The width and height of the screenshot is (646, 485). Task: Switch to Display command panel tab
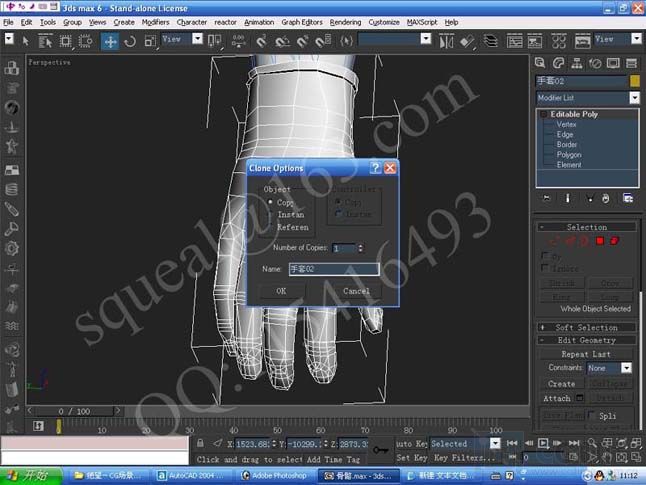613,63
